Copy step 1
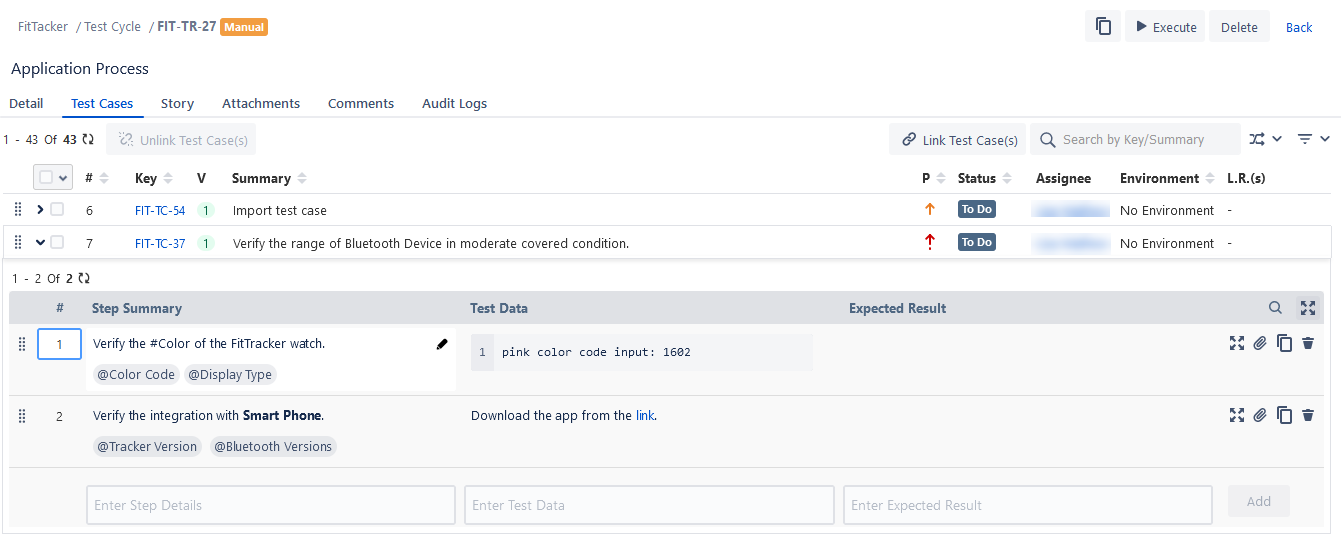Image resolution: width=1341 pixels, height=538 pixels. point(1285,343)
